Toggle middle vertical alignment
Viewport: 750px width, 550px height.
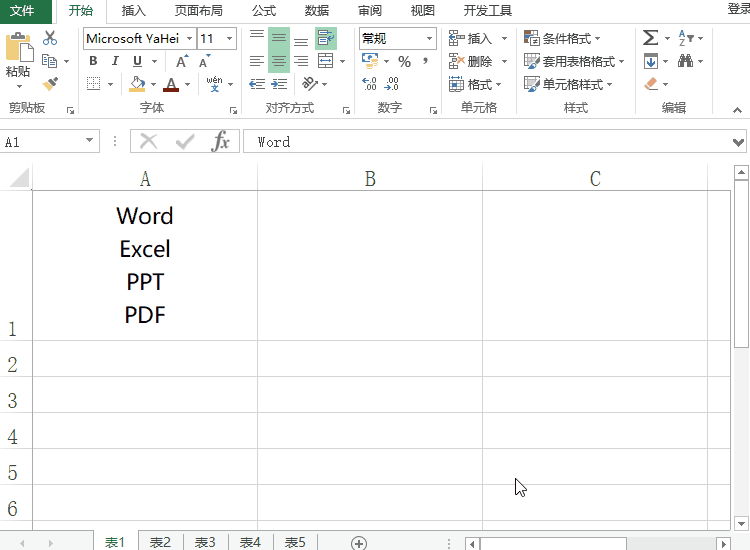tap(279, 38)
